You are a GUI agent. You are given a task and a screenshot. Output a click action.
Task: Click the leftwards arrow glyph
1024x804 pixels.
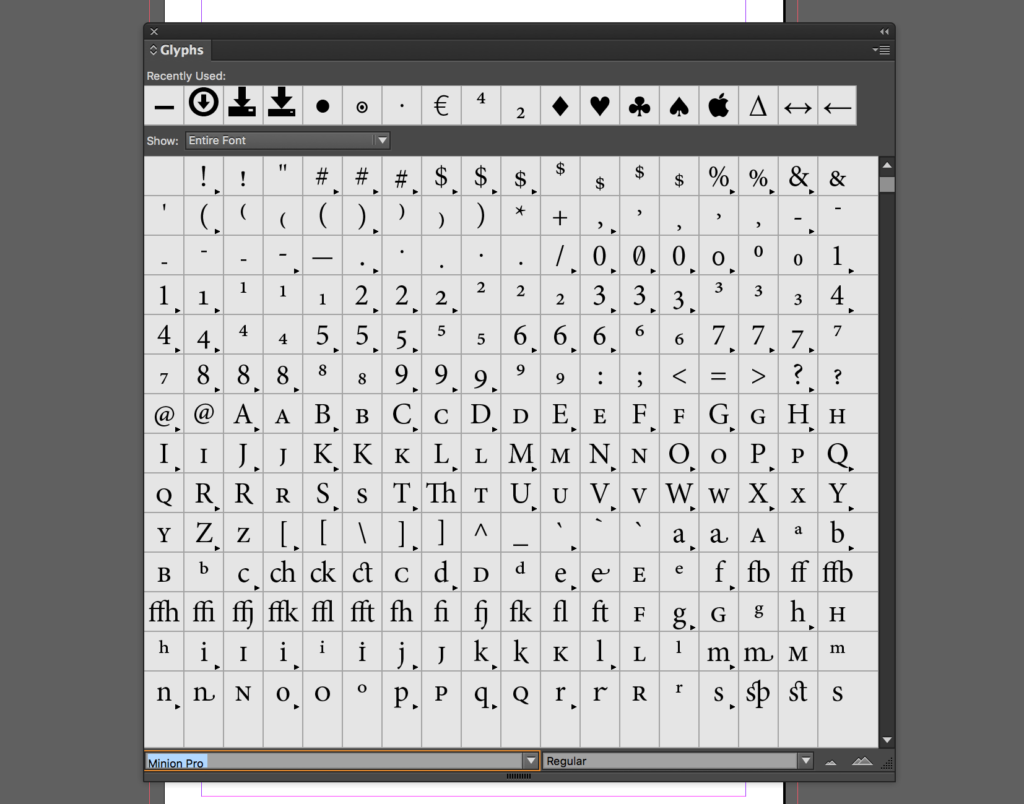point(837,104)
